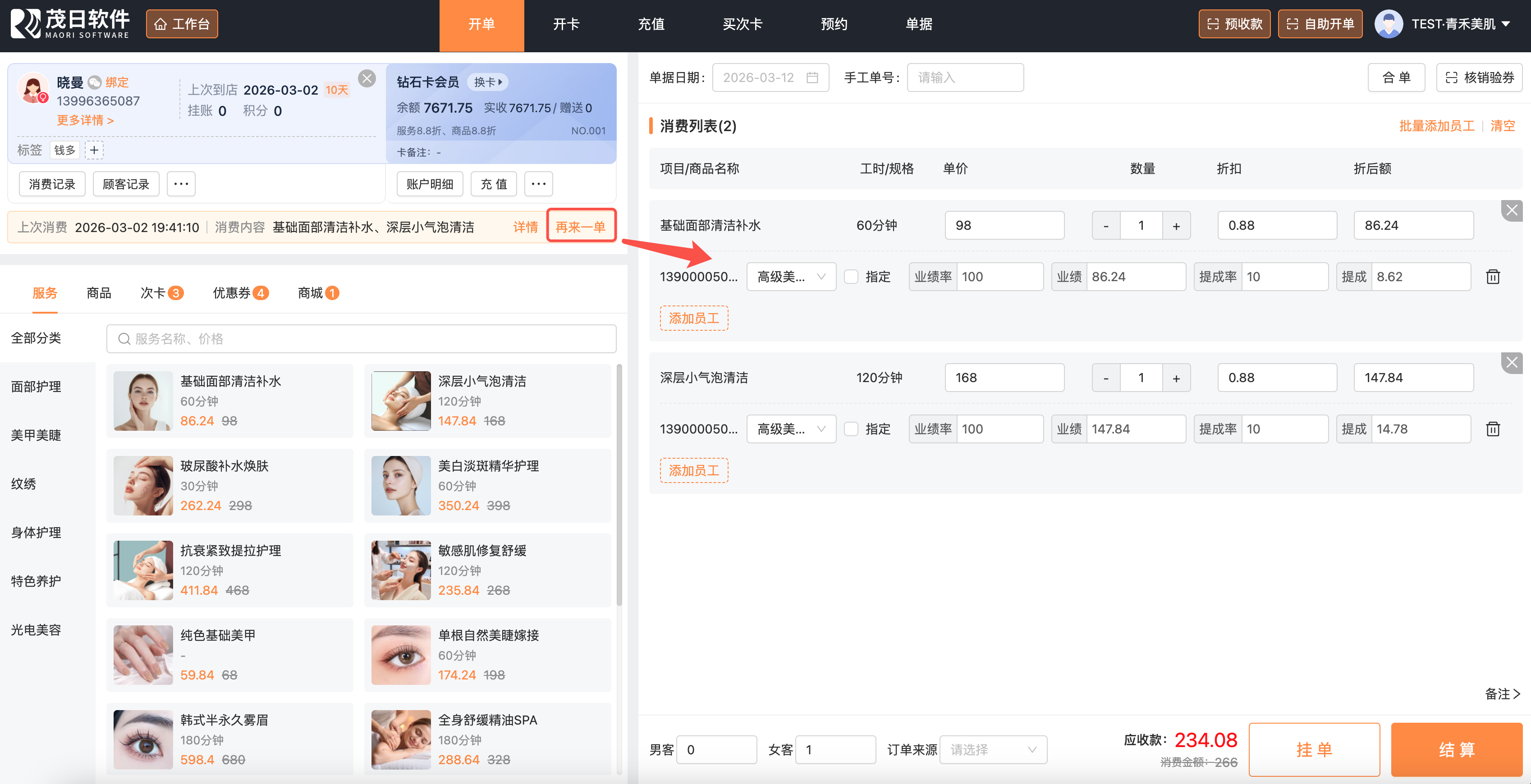This screenshot has width=1531, height=784.
Task: Remove 深层小气泡清洁 item with X icon
Action: click(x=1511, y=362)
